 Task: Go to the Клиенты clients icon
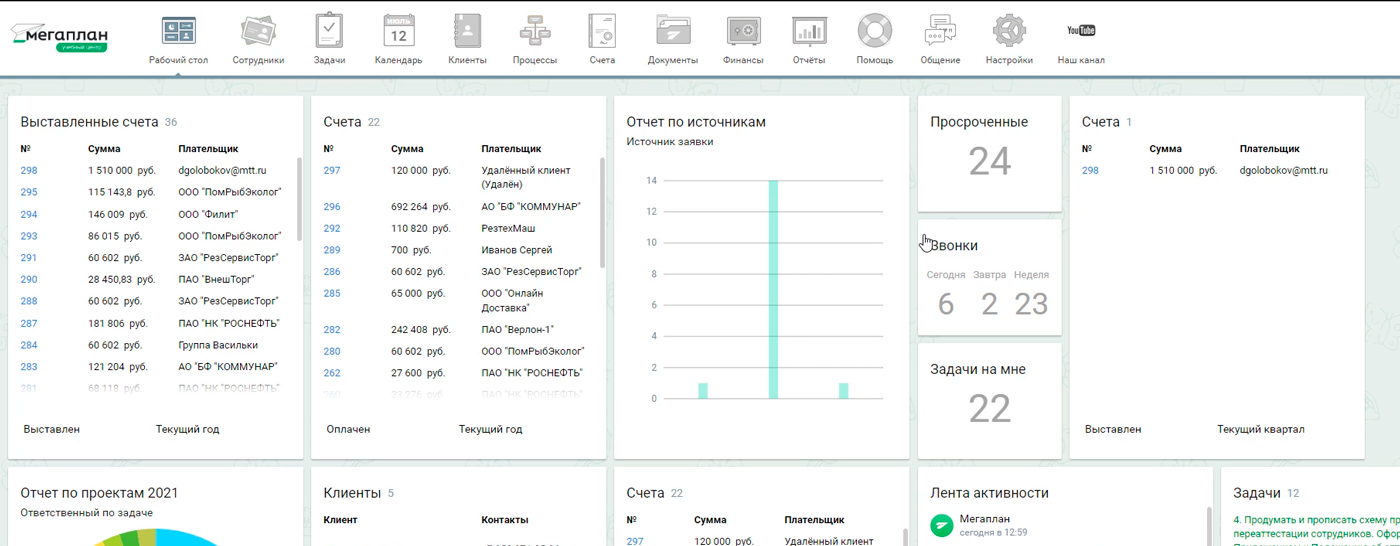467,32
